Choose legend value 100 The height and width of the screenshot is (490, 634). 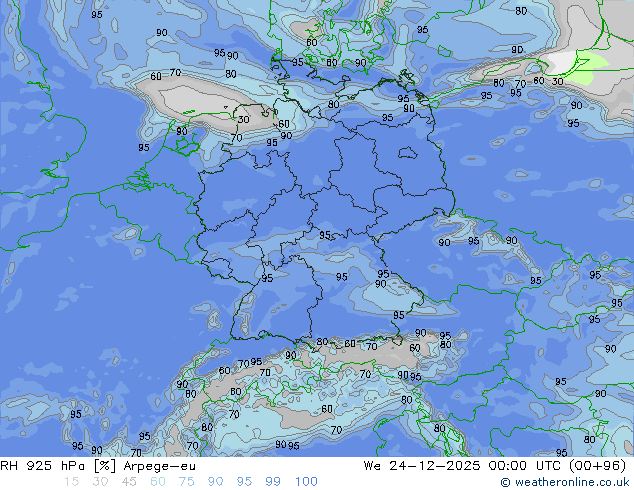[x=306, y=482]
